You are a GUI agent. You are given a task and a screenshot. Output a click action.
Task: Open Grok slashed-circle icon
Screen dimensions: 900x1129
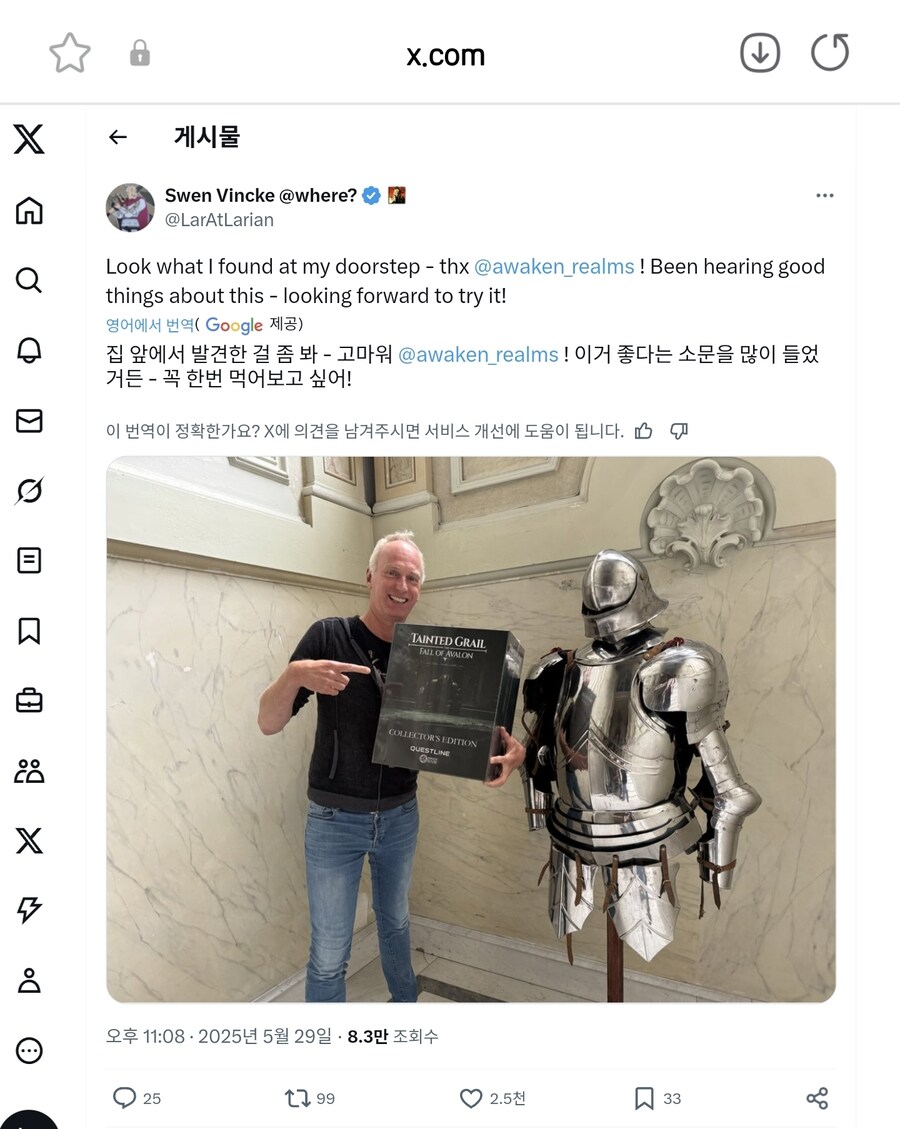coord(29,490)
